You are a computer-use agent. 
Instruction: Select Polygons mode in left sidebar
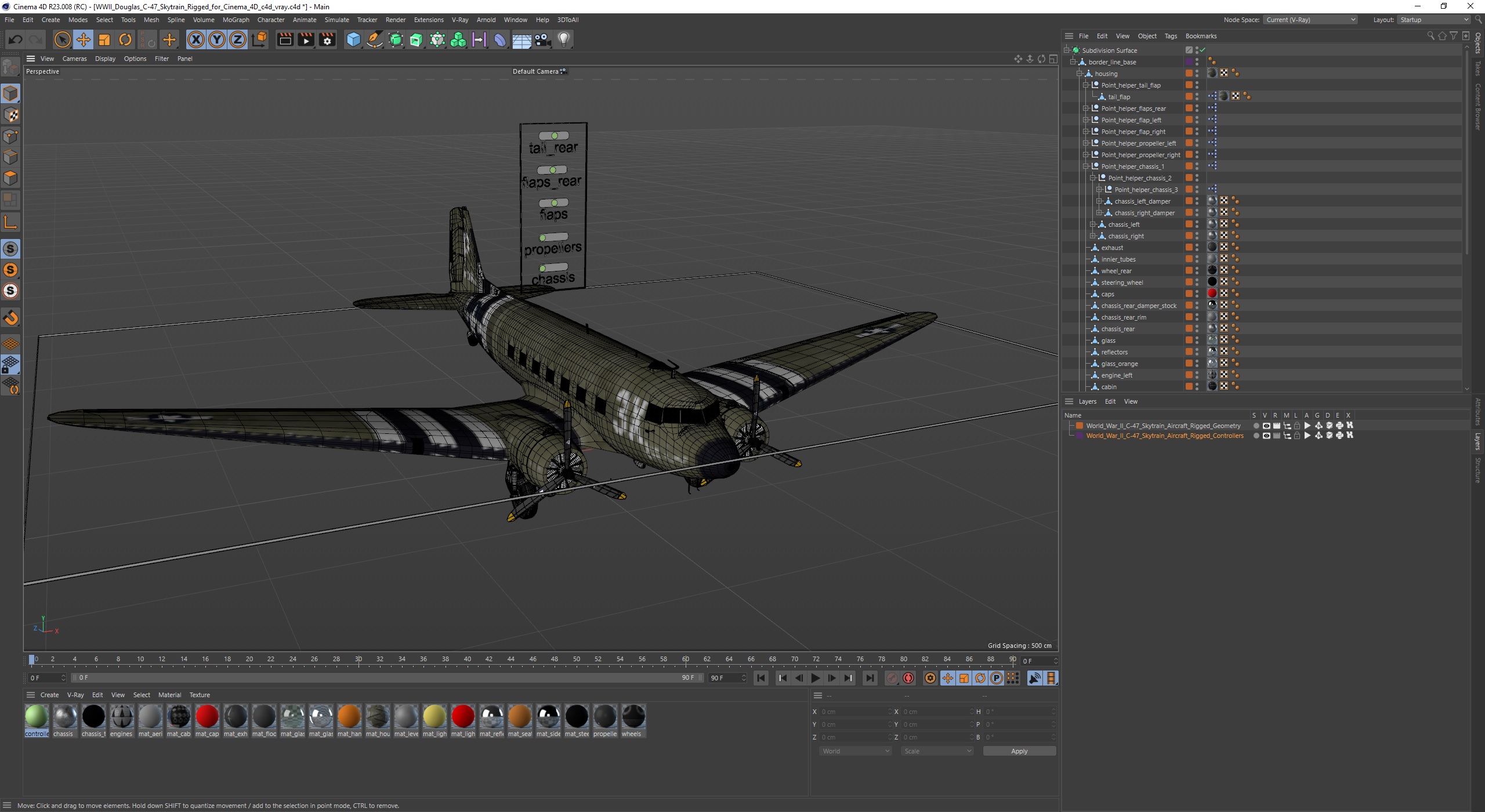tap(10, 178)
